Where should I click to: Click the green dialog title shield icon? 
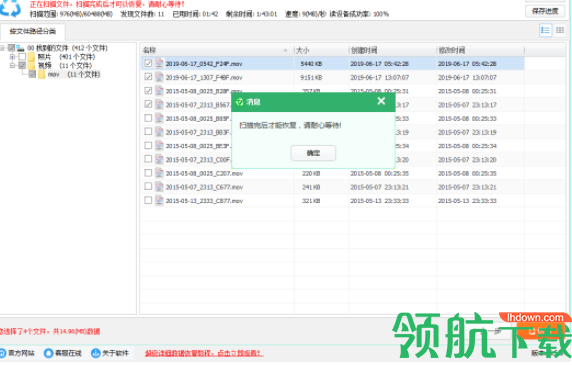point(239,102)
